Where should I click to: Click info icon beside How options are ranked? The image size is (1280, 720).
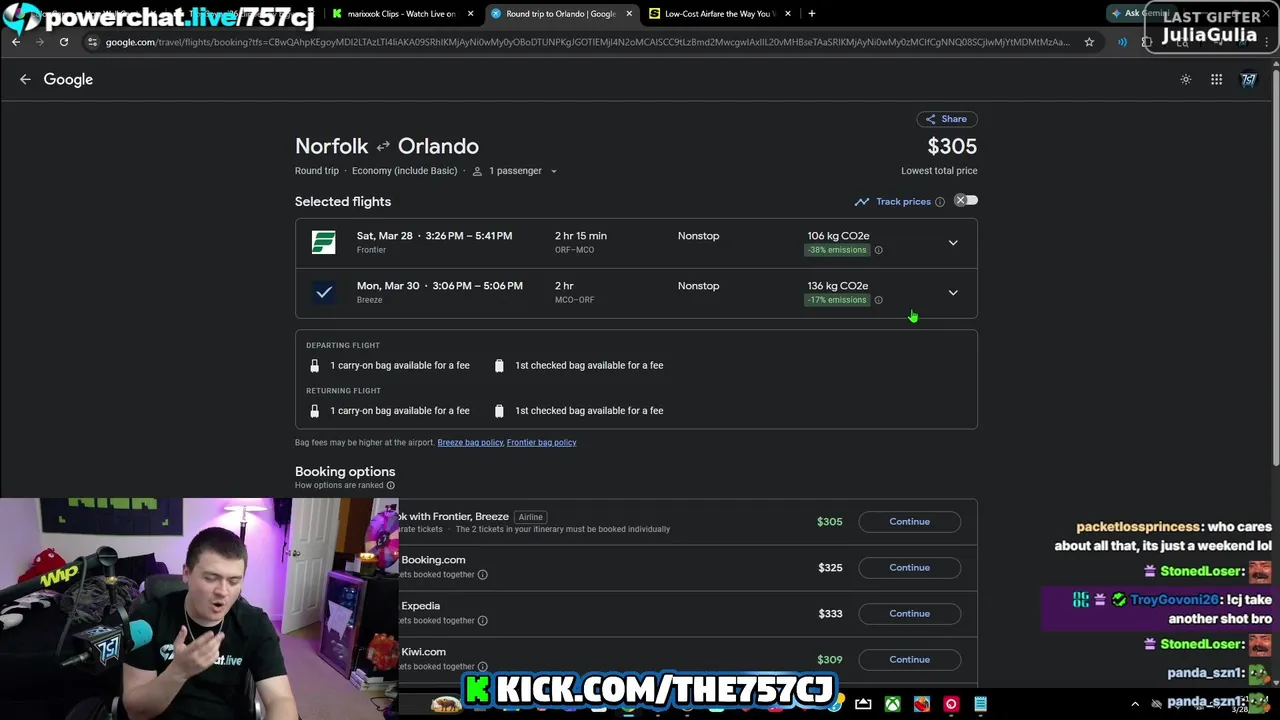(390, 485)
